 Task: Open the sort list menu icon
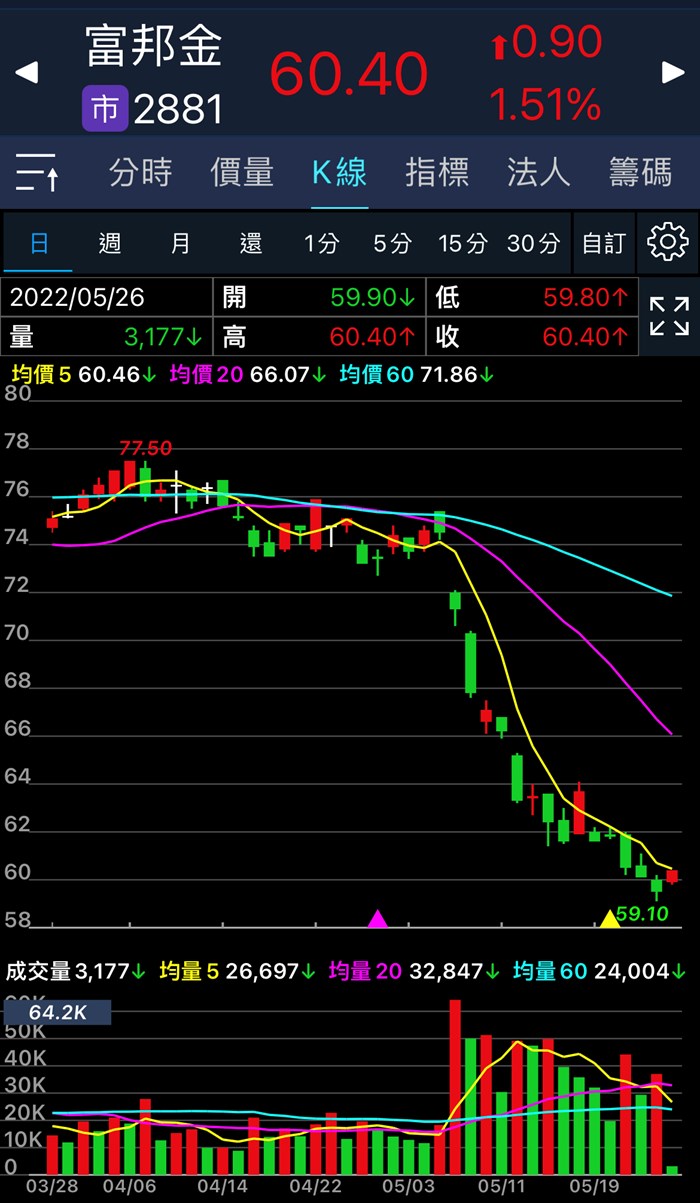coord(38,173)
